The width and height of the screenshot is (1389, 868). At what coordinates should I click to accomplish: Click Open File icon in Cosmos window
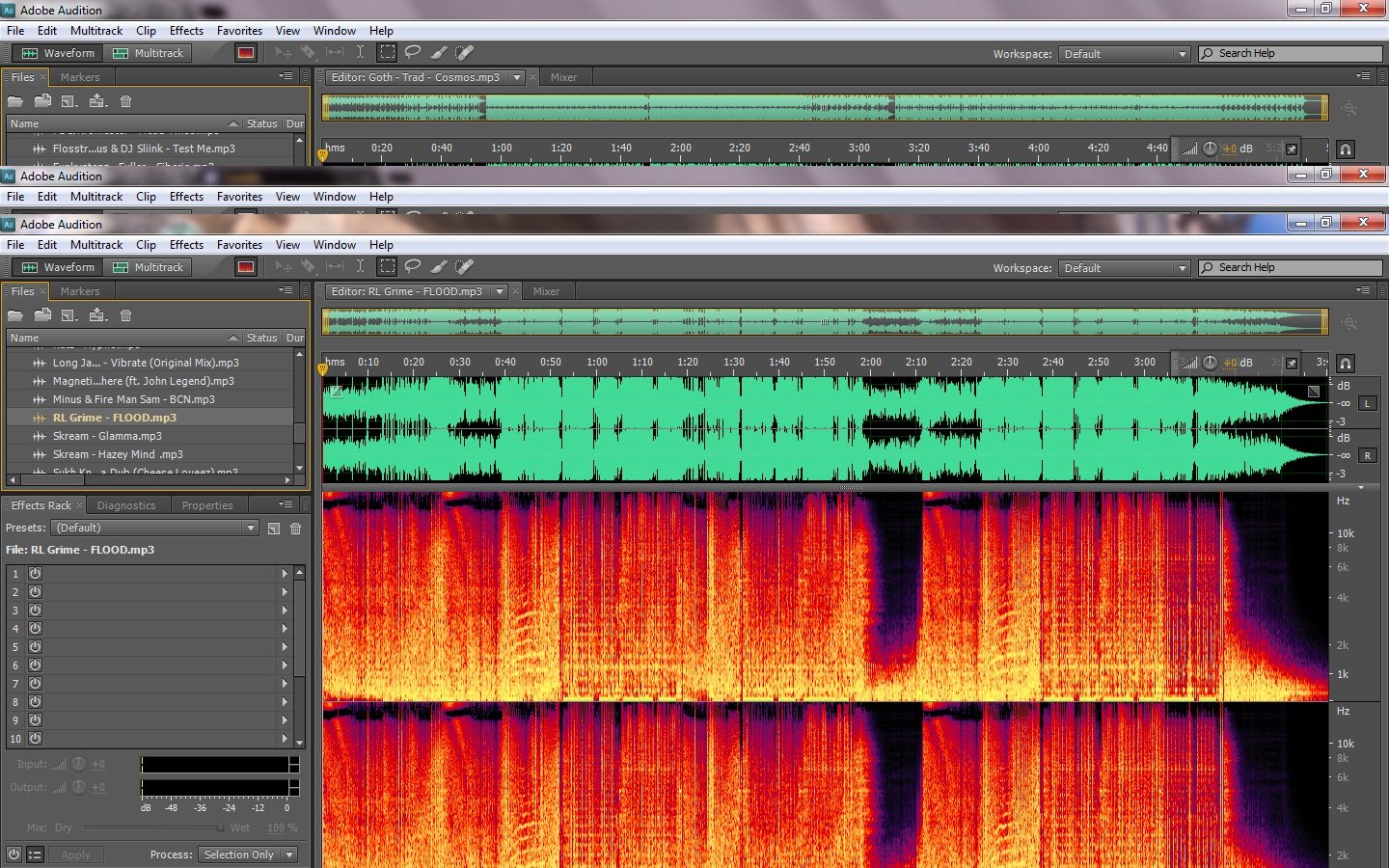click(15, 101)
